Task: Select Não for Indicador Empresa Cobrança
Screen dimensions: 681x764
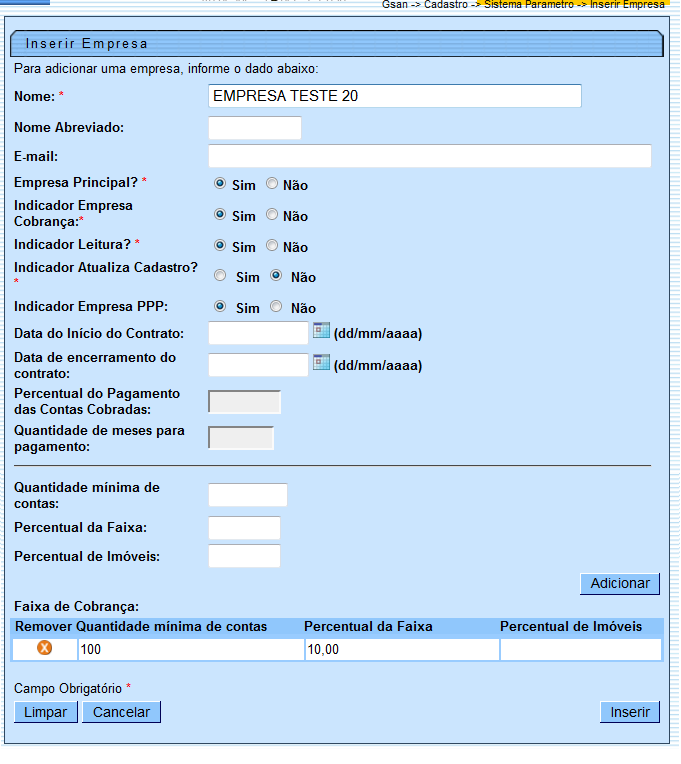Action: point(272,215)
